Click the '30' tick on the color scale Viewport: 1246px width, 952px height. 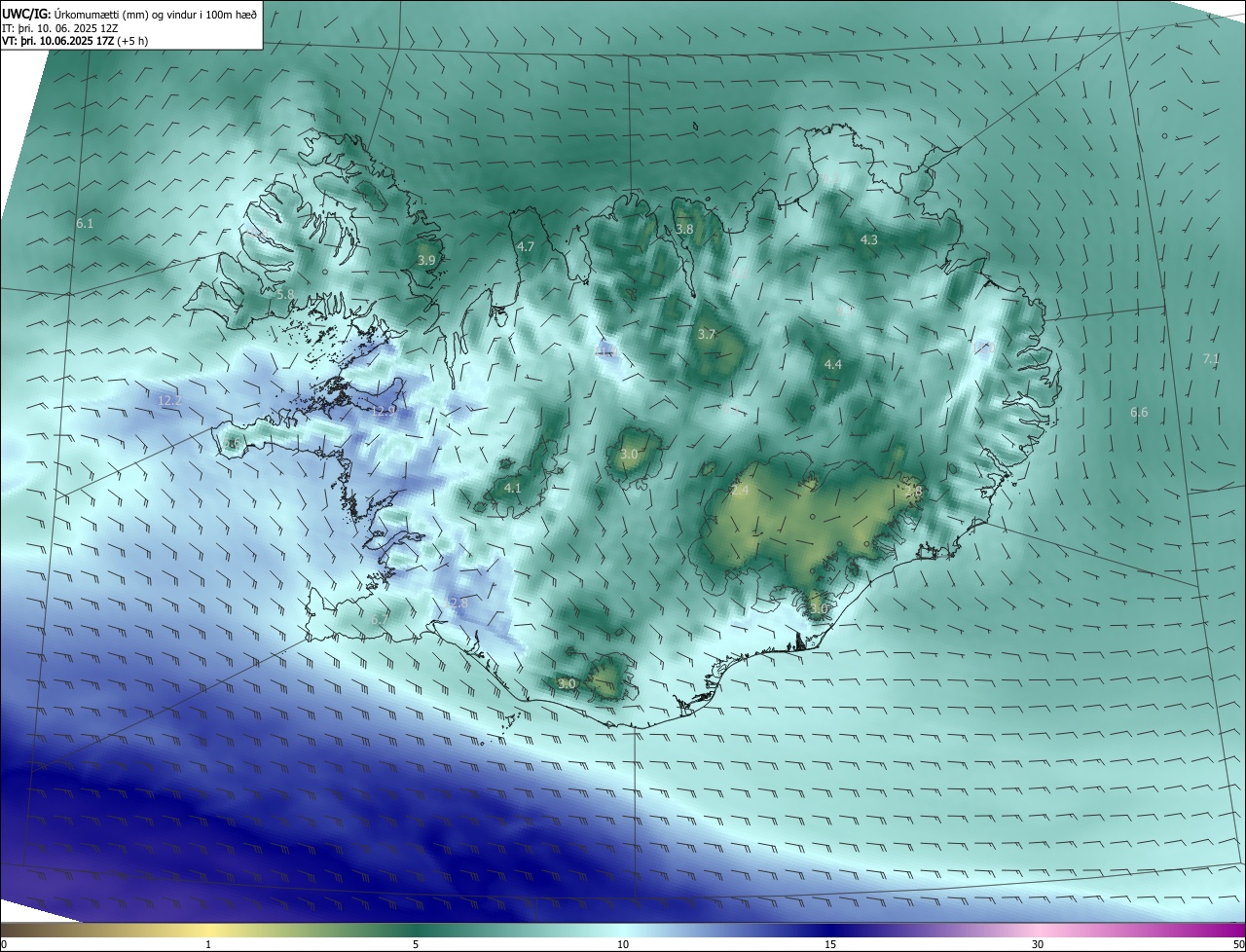(1038, 944)
